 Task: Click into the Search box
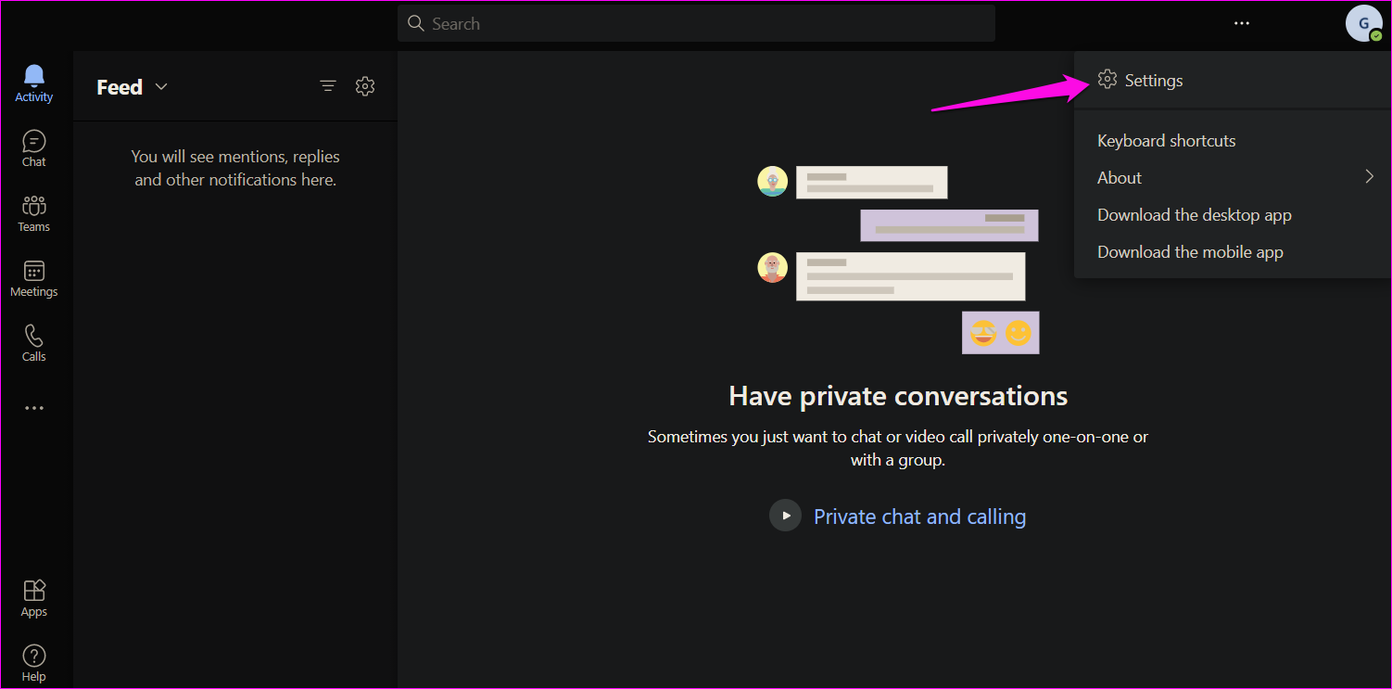(x=696, y=23)
